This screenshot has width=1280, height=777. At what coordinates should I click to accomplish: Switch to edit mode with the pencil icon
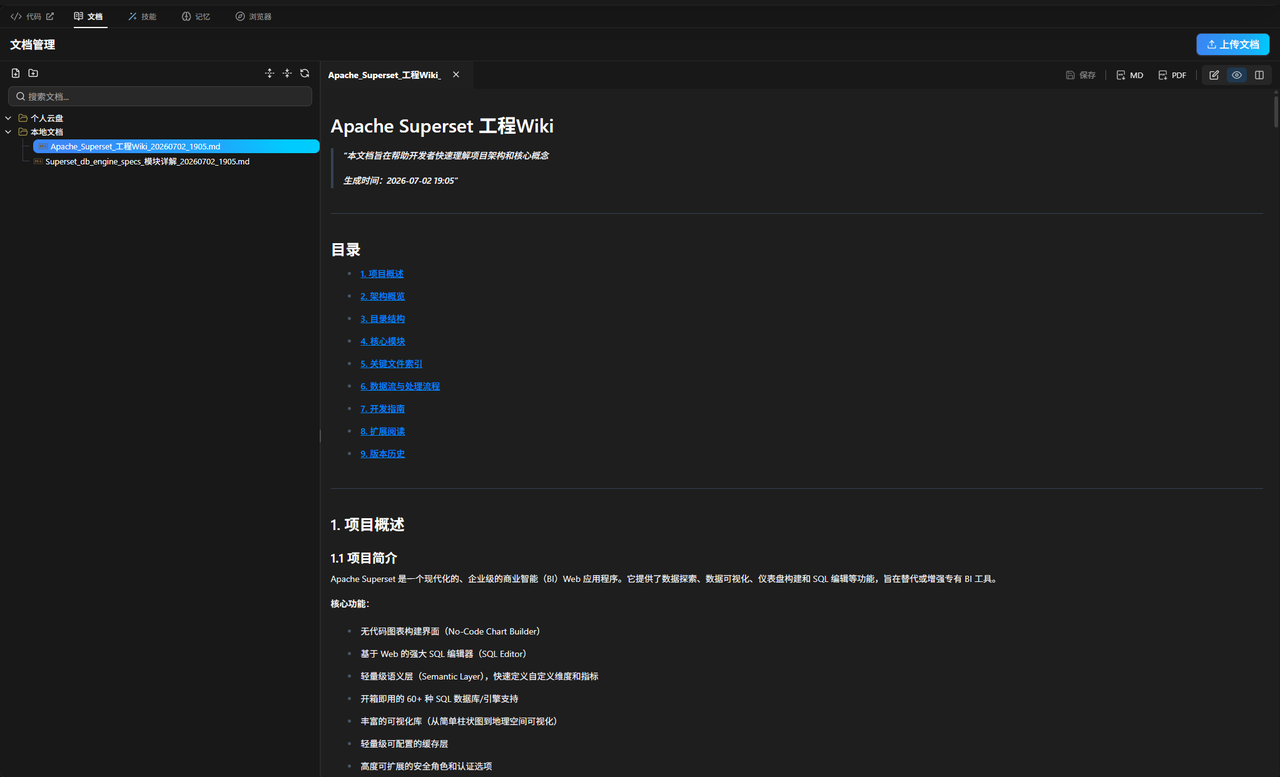coord(1214,75)
